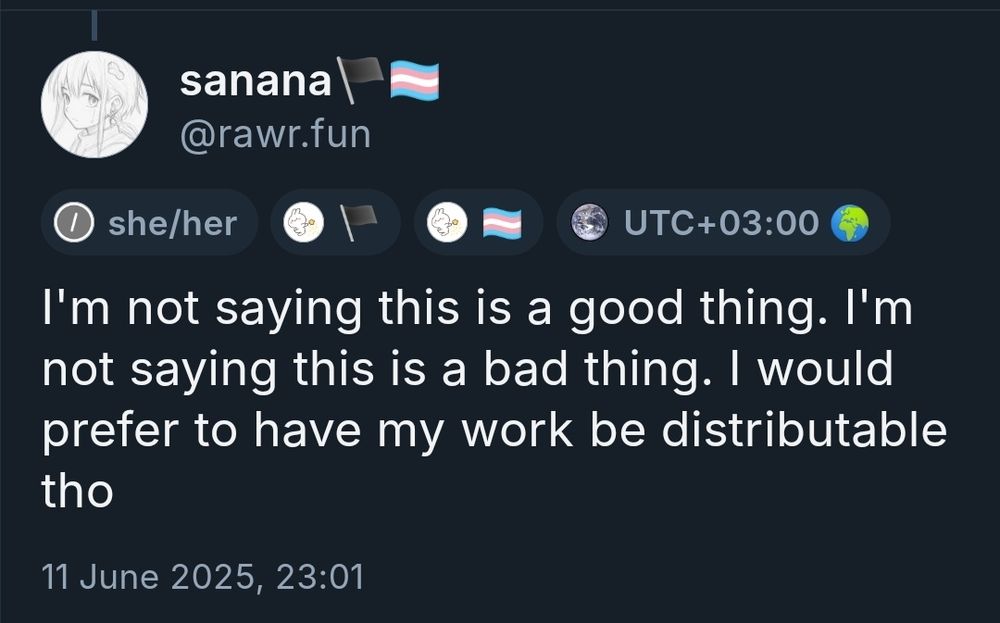Open the @rawr.fun handle link
Image resolution: width=1000 pixels, height=623 pixels.
pos(275,133)
